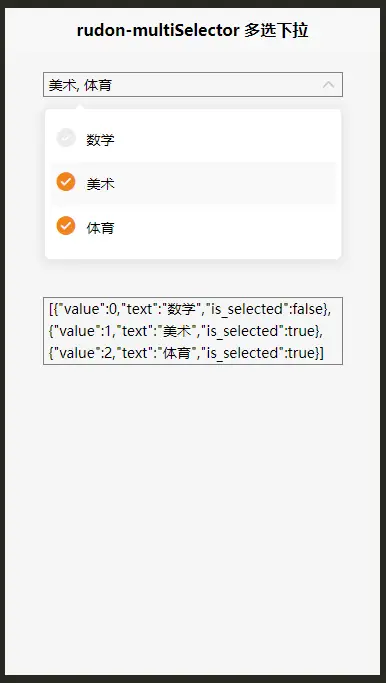Screen dimensions: 386x683
Task: Uncheck the 体育 option row
Action: [193, 227]
